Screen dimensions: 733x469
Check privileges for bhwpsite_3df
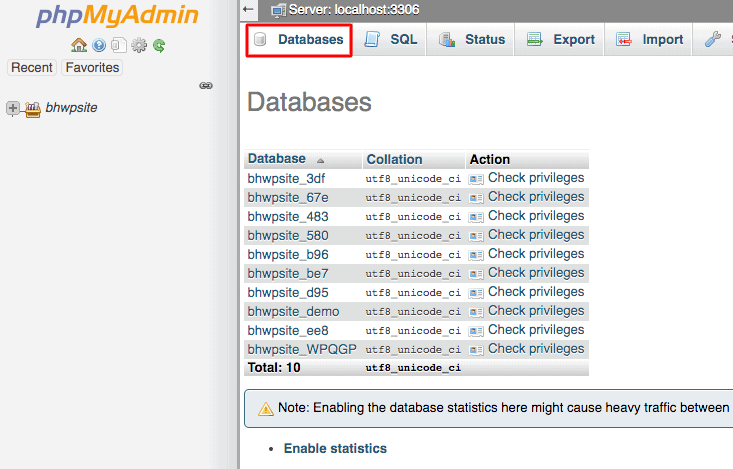pyautogui.click(x=536, y=178)
